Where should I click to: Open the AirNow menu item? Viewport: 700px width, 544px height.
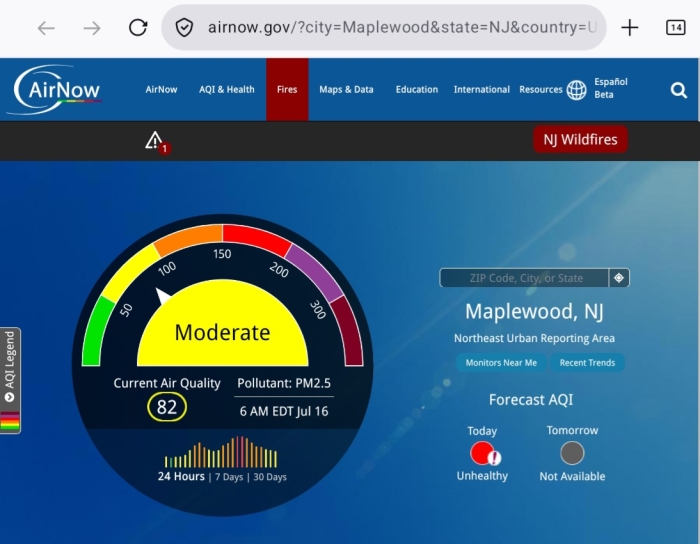[161, 89]
